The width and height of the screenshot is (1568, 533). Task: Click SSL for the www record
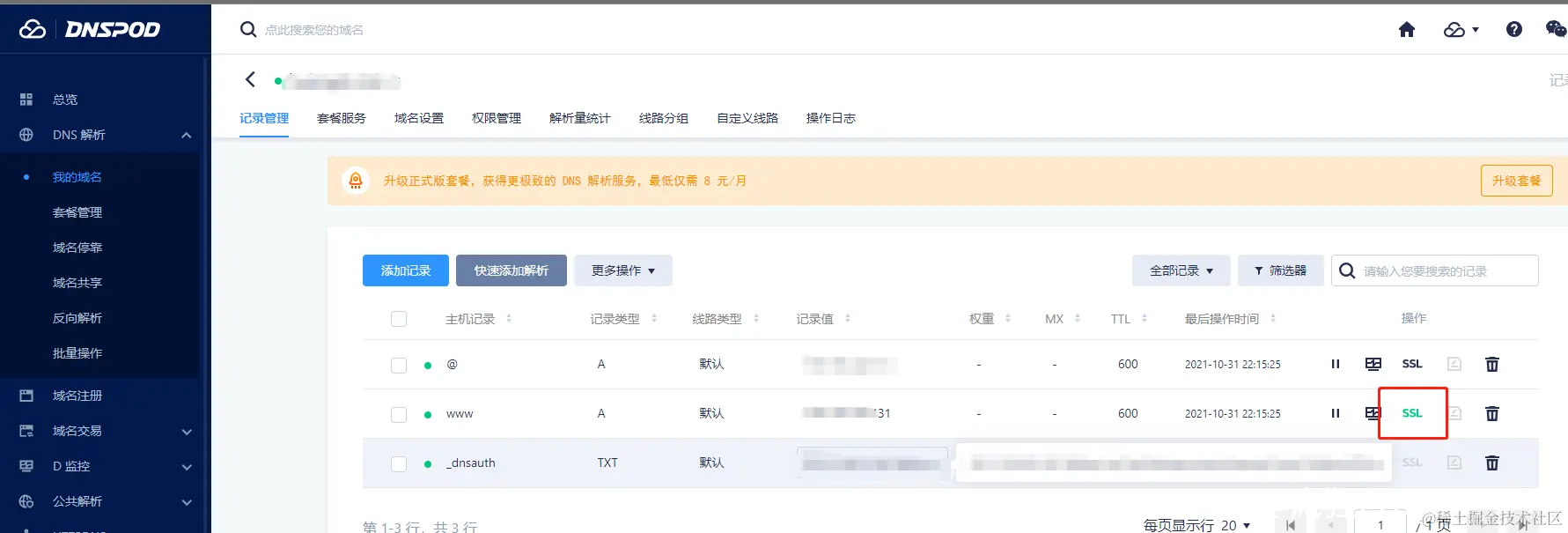[x=1412, y=413]
